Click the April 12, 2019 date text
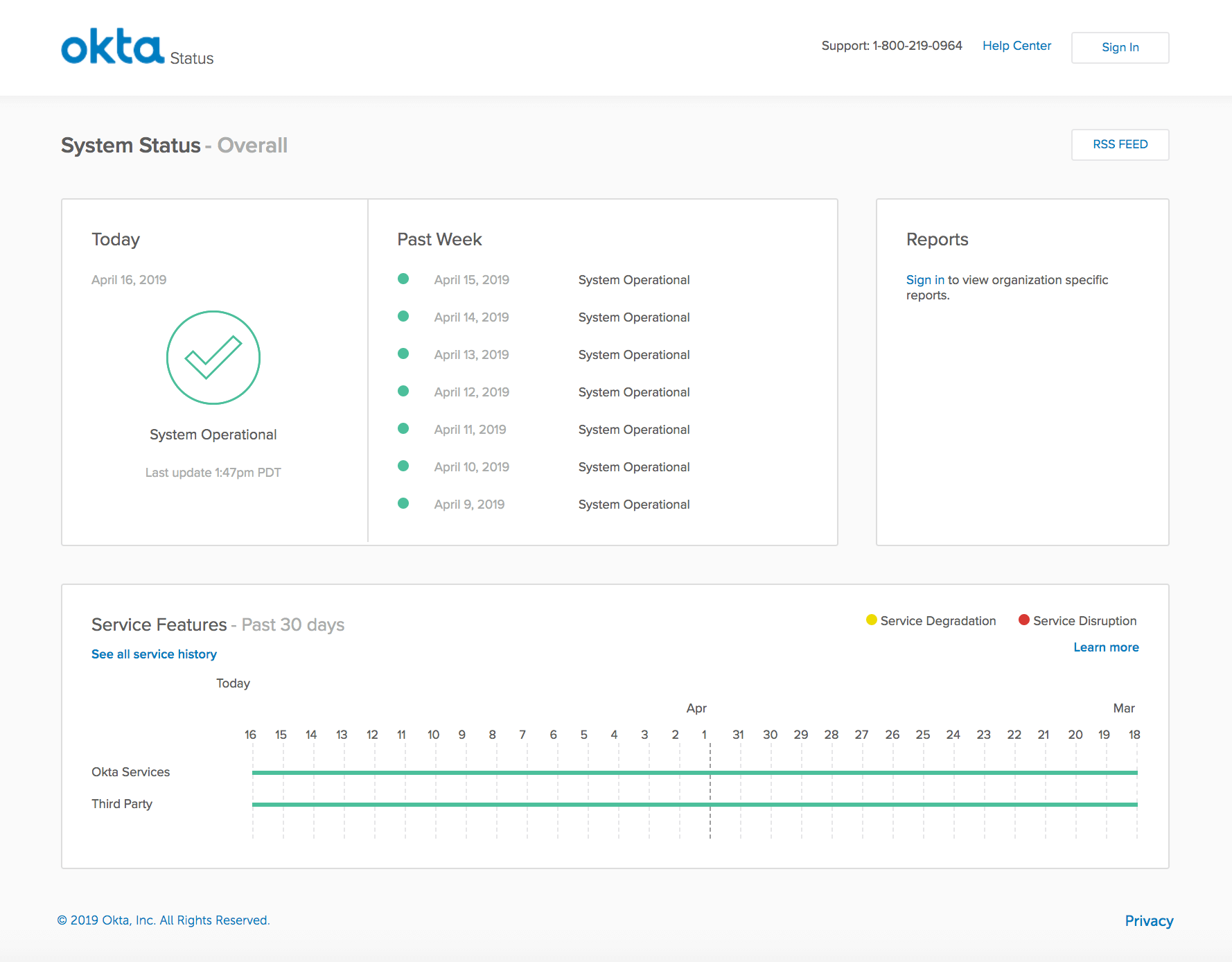1232x962 pixels. click(x=472, y=392)
